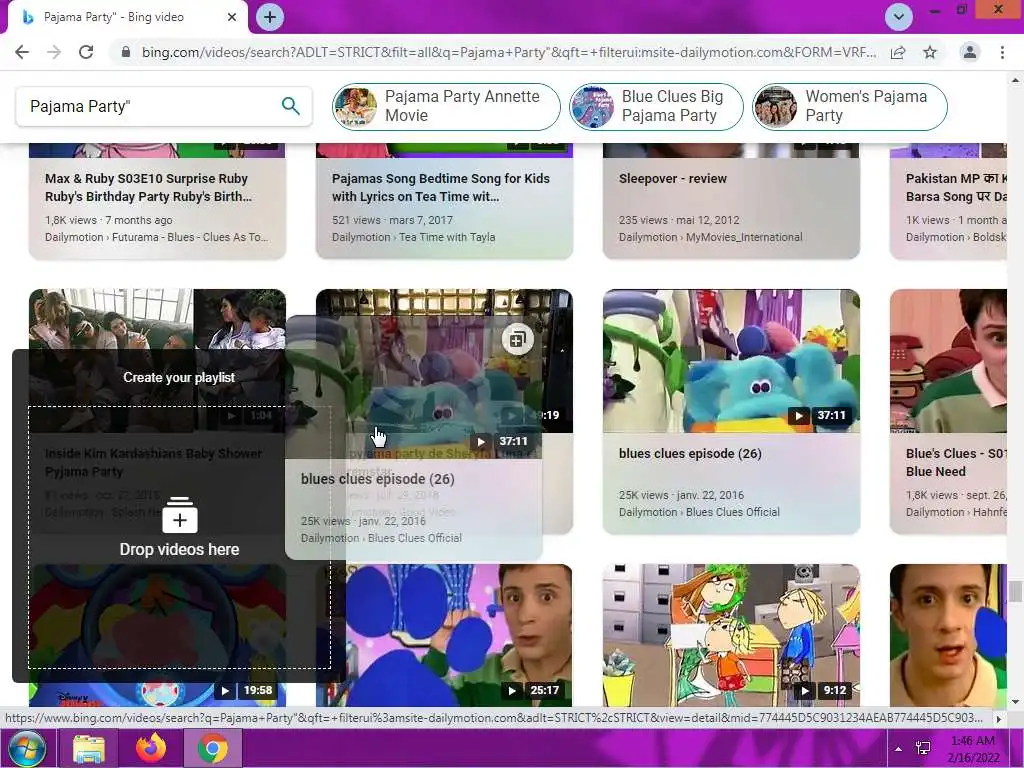This screenshot has height=768, width=1024.
Task: Expand the tab search dropdown
Action: pyautogui.click(x=899, y=17)
